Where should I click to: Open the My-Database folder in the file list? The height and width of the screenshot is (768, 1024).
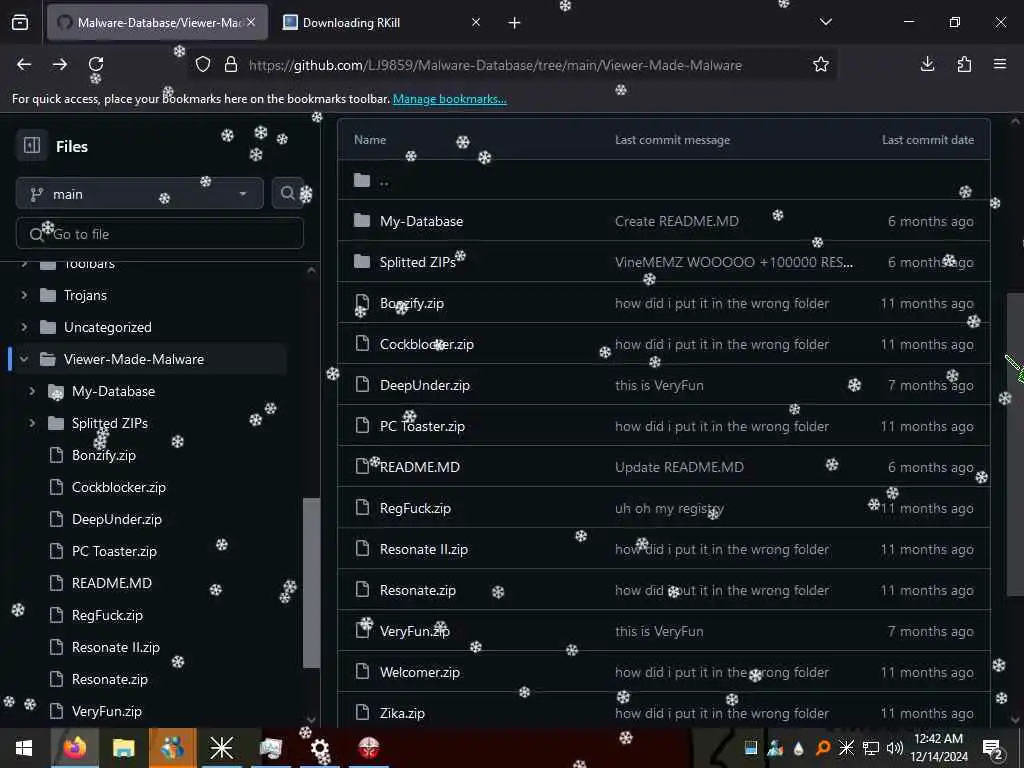[421, 221]
